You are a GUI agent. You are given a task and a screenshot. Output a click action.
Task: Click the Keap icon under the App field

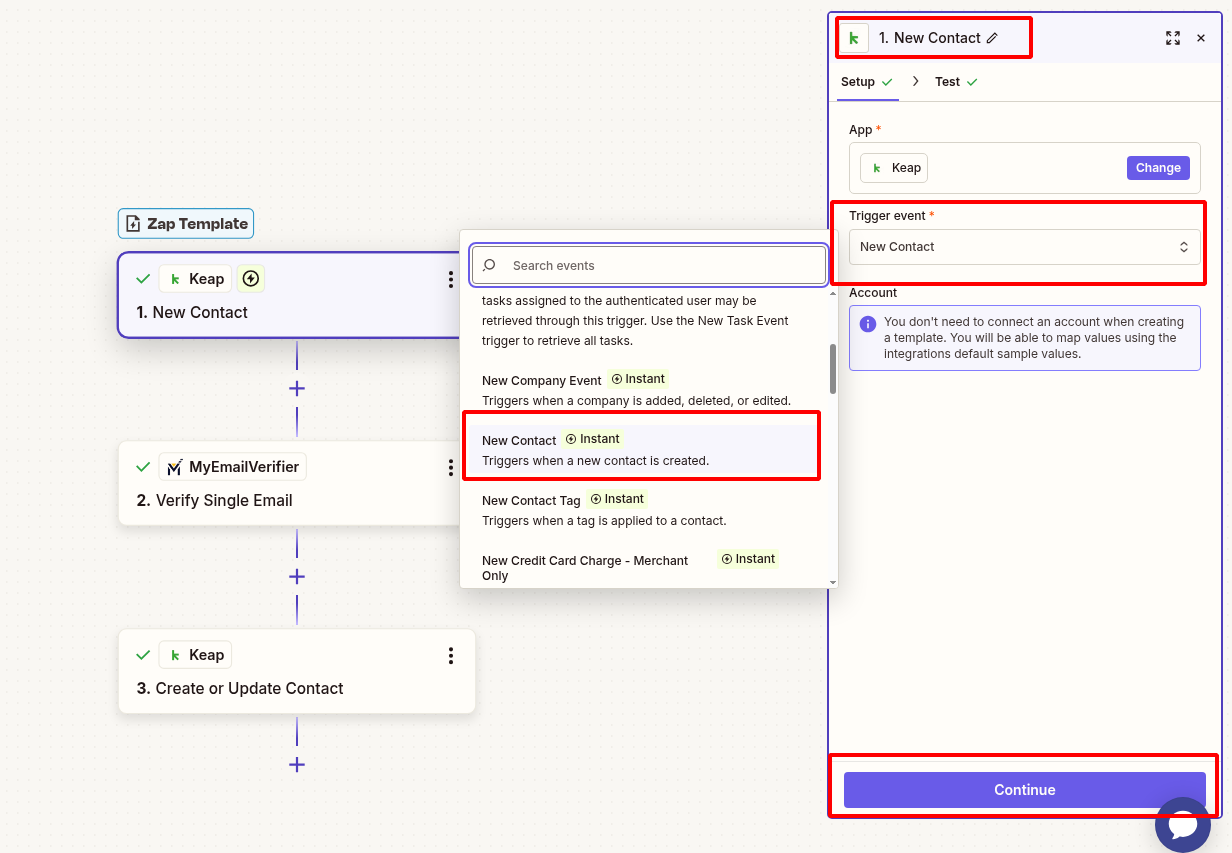[x=877, y=167]
